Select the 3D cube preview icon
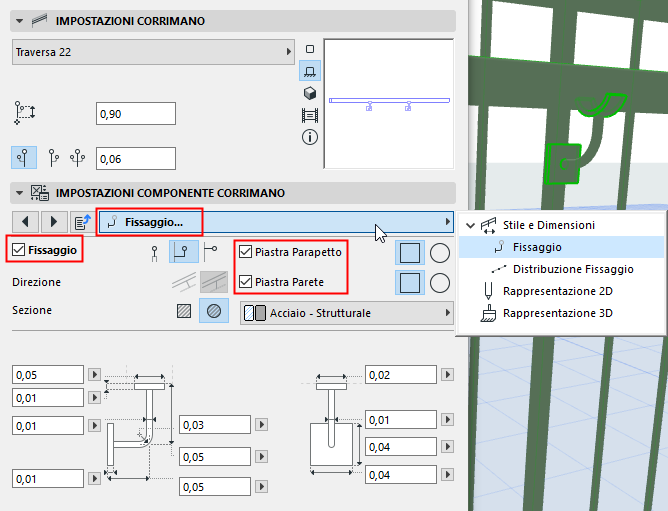Viewport: 668px width, 511px height. click(310, 92)
